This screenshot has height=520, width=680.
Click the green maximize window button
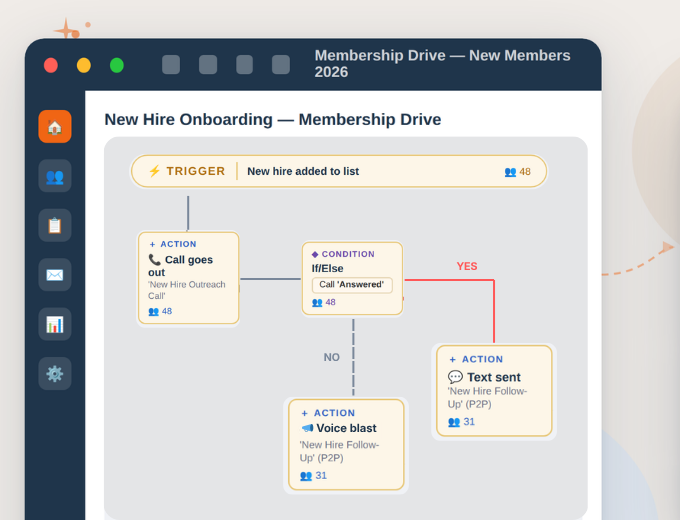(117, 65)
